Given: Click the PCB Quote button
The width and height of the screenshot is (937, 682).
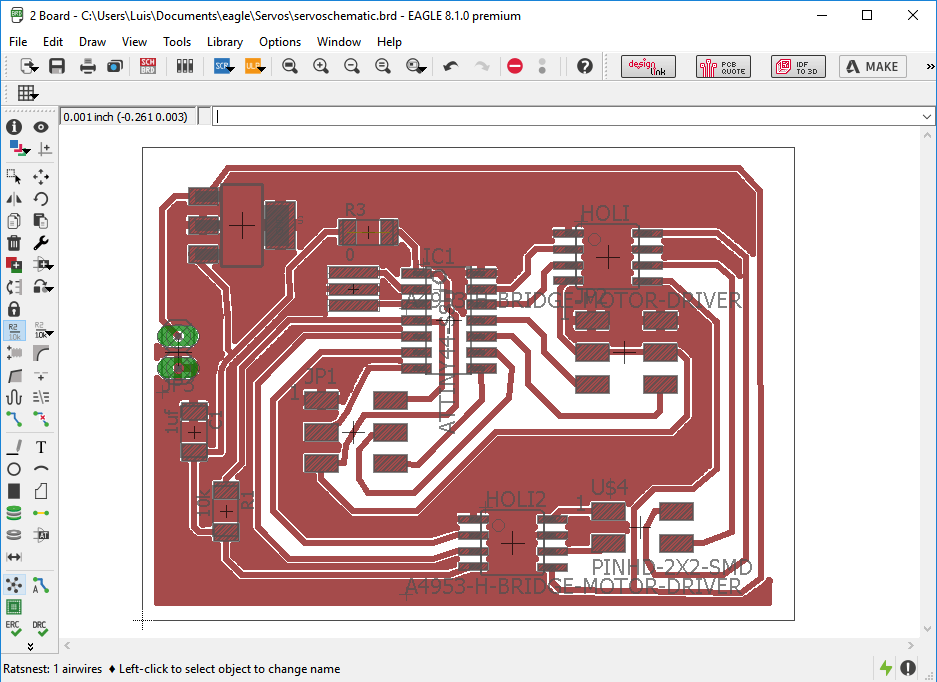Looking at the screenshot, I should click(723, 66).
